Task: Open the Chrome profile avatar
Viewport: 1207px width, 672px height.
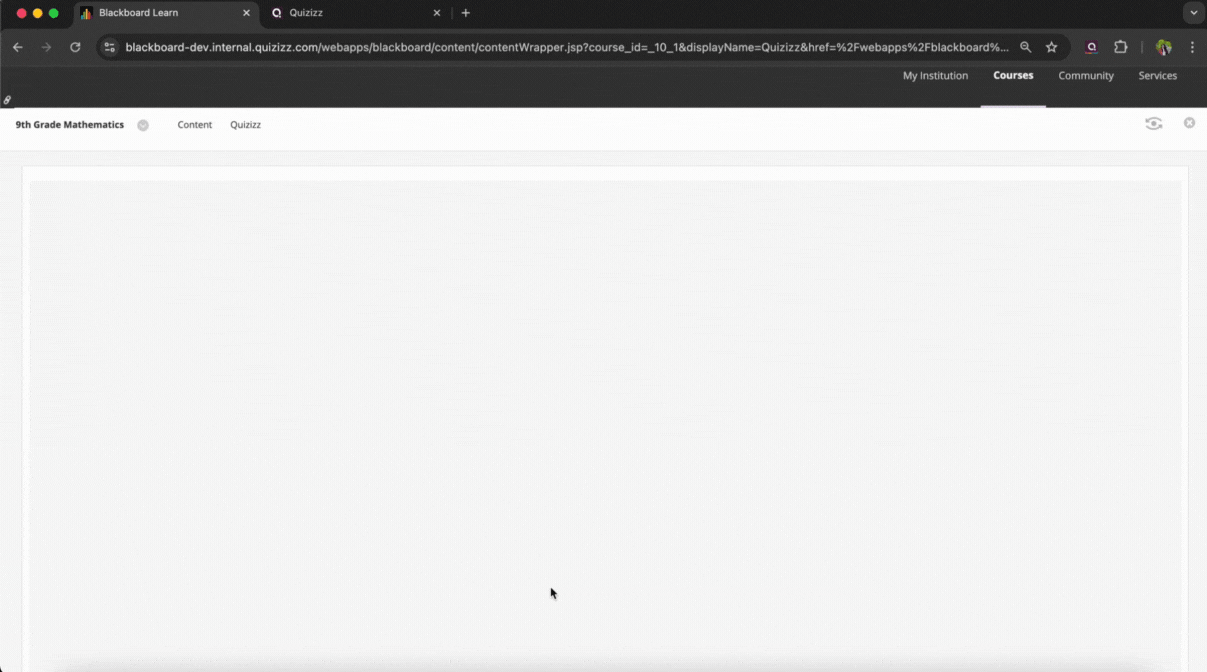Action: (1163, 47)
